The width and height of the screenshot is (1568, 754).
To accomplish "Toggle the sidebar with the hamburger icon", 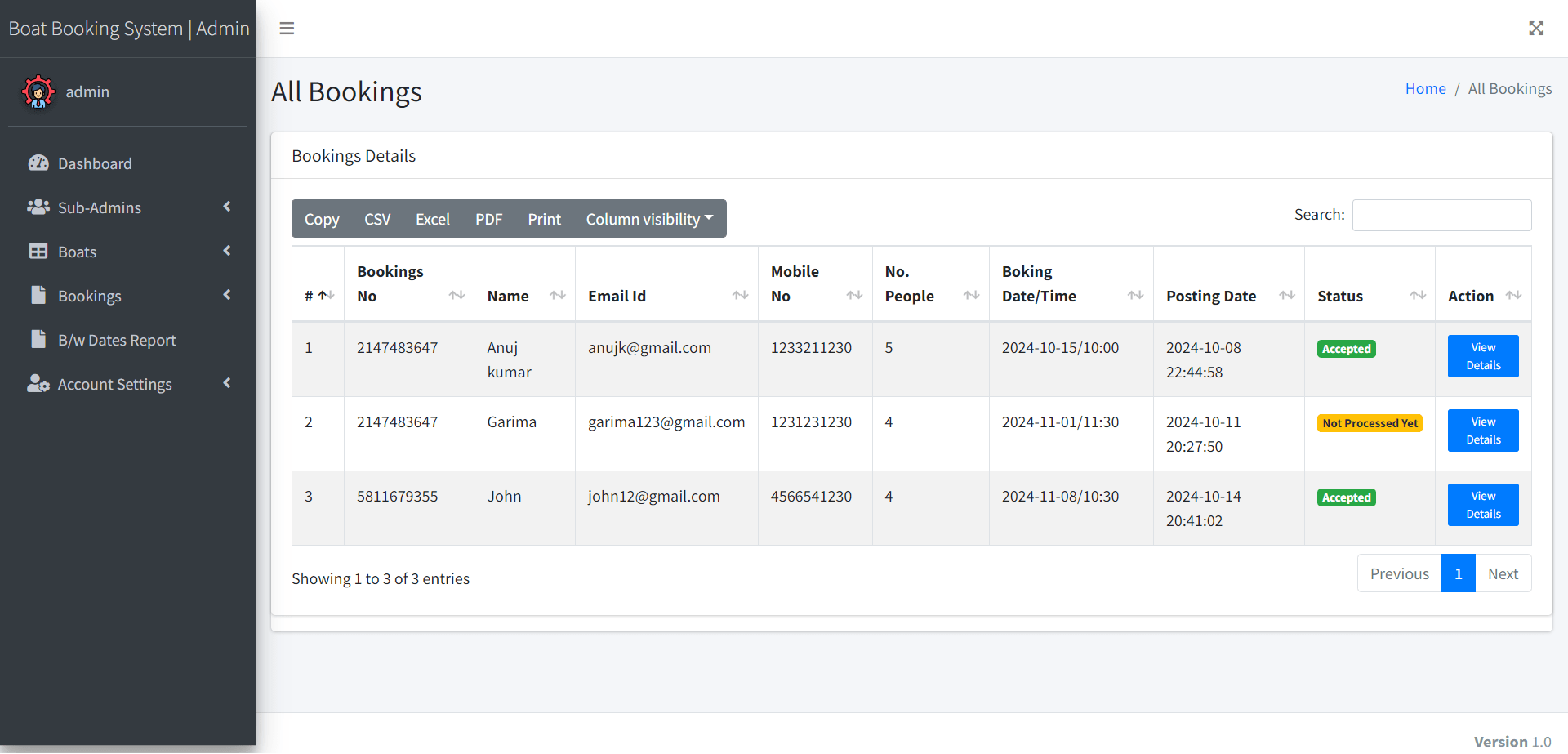I will [x=287, y=29].
